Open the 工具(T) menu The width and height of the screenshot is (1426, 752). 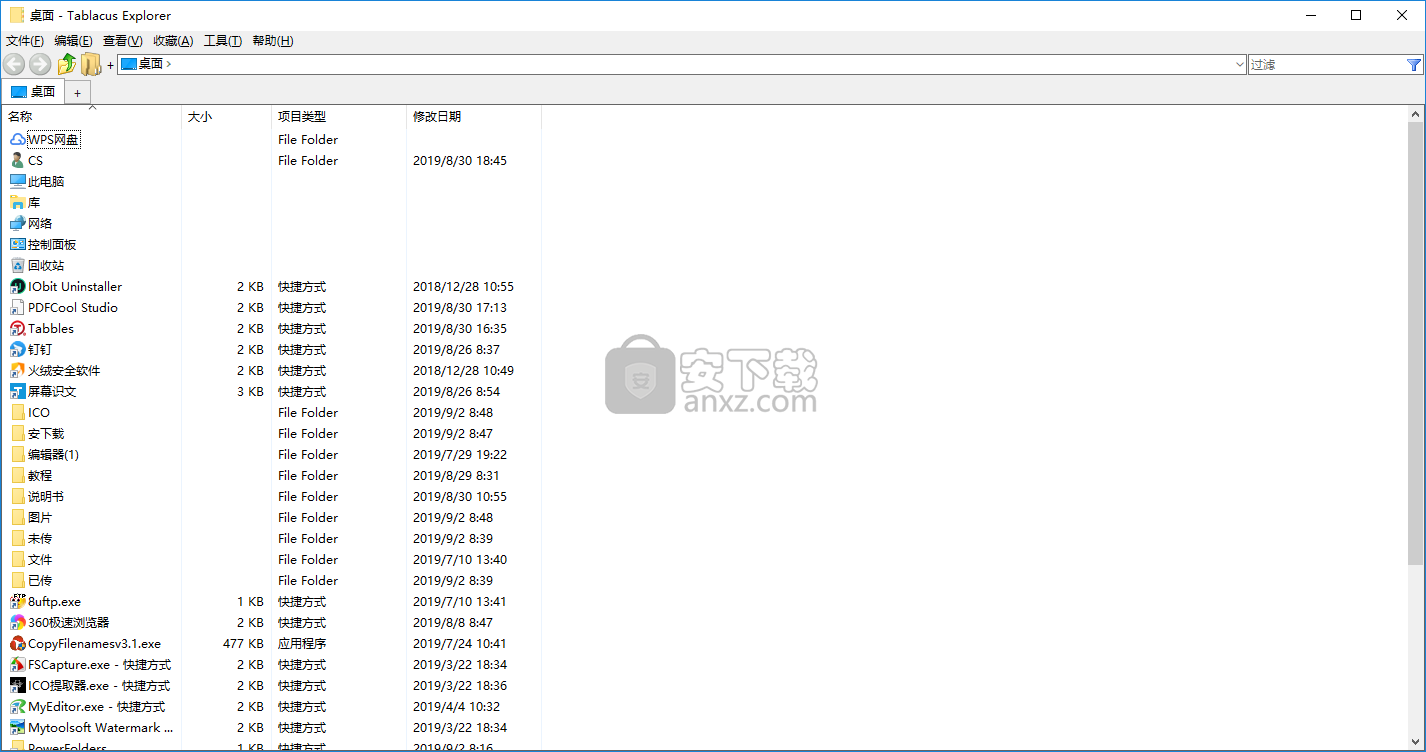tap(223, 41)
